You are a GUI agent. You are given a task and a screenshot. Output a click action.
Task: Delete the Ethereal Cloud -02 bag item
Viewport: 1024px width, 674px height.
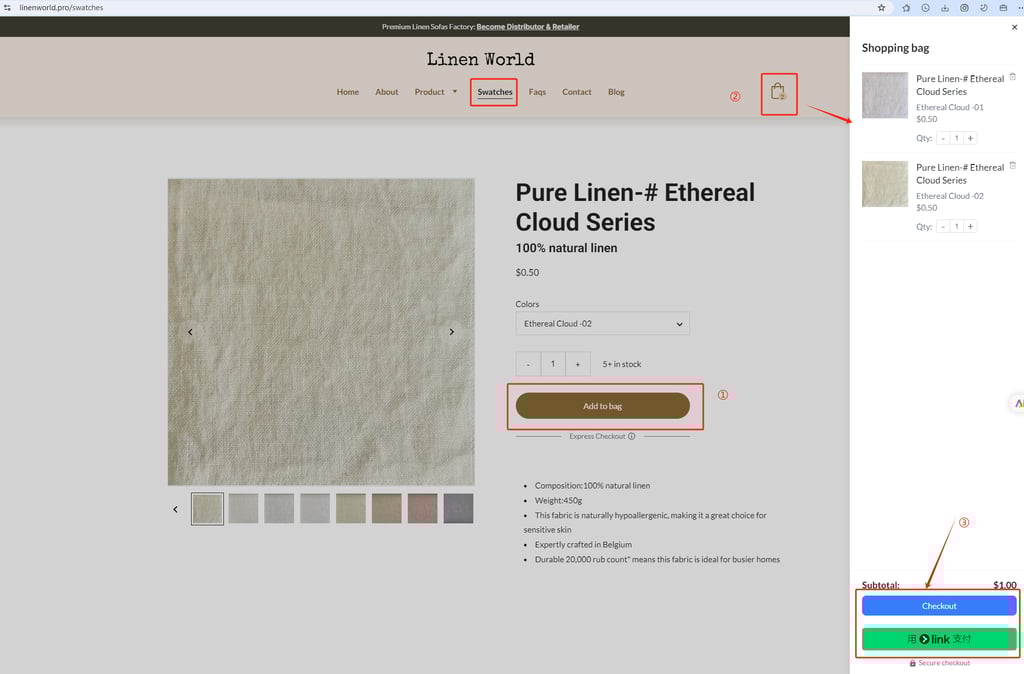click(x=1013, y=165)
